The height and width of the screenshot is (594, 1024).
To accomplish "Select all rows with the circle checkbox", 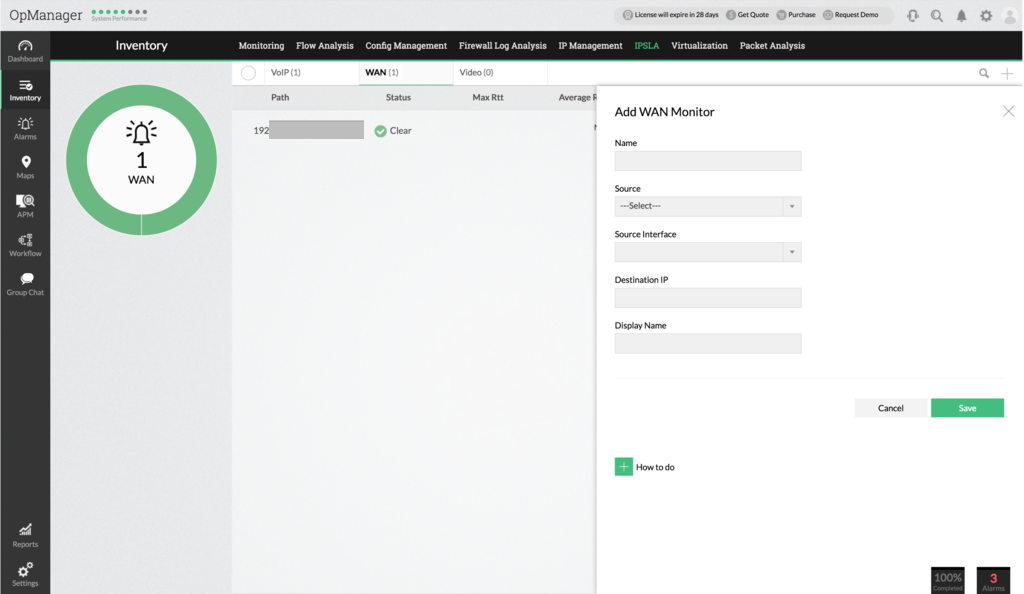I will point(248,73).
